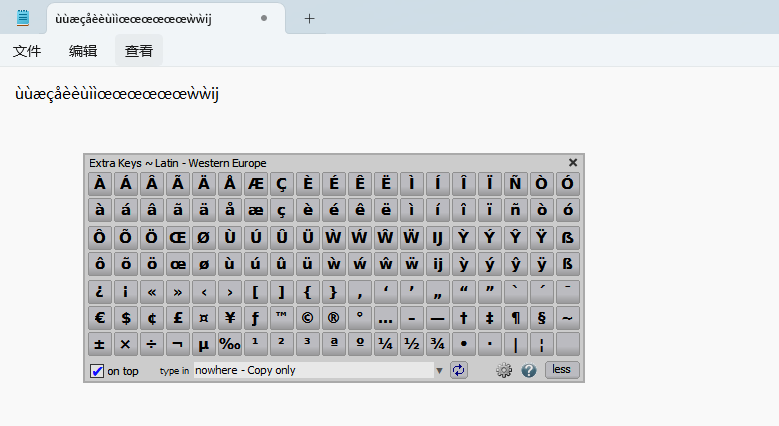779x426 pixels.
Task: Insert uppercase Œ ligature key
Action: (178, 238)
